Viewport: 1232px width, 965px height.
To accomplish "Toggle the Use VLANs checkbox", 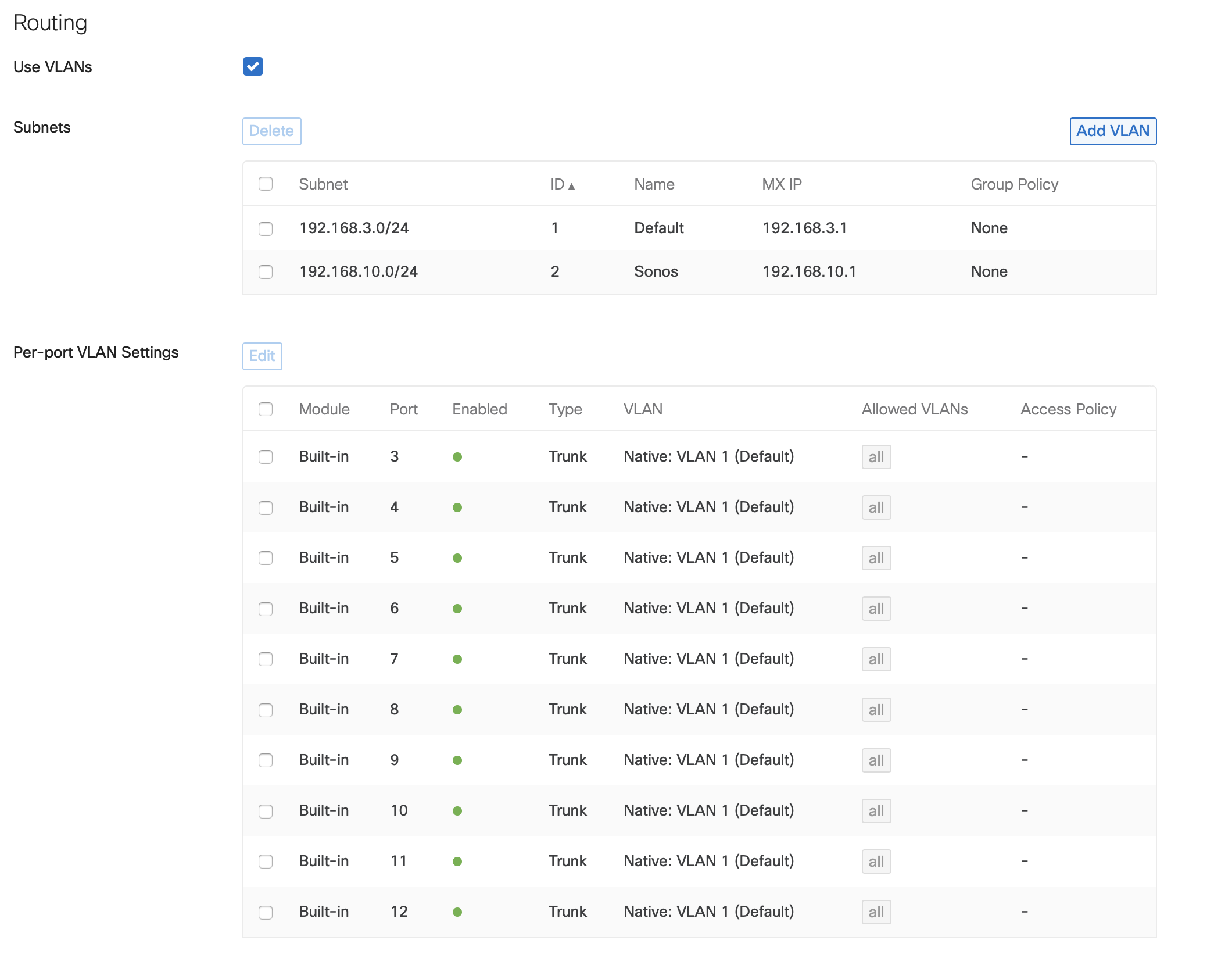I will [x=252, y=67].
